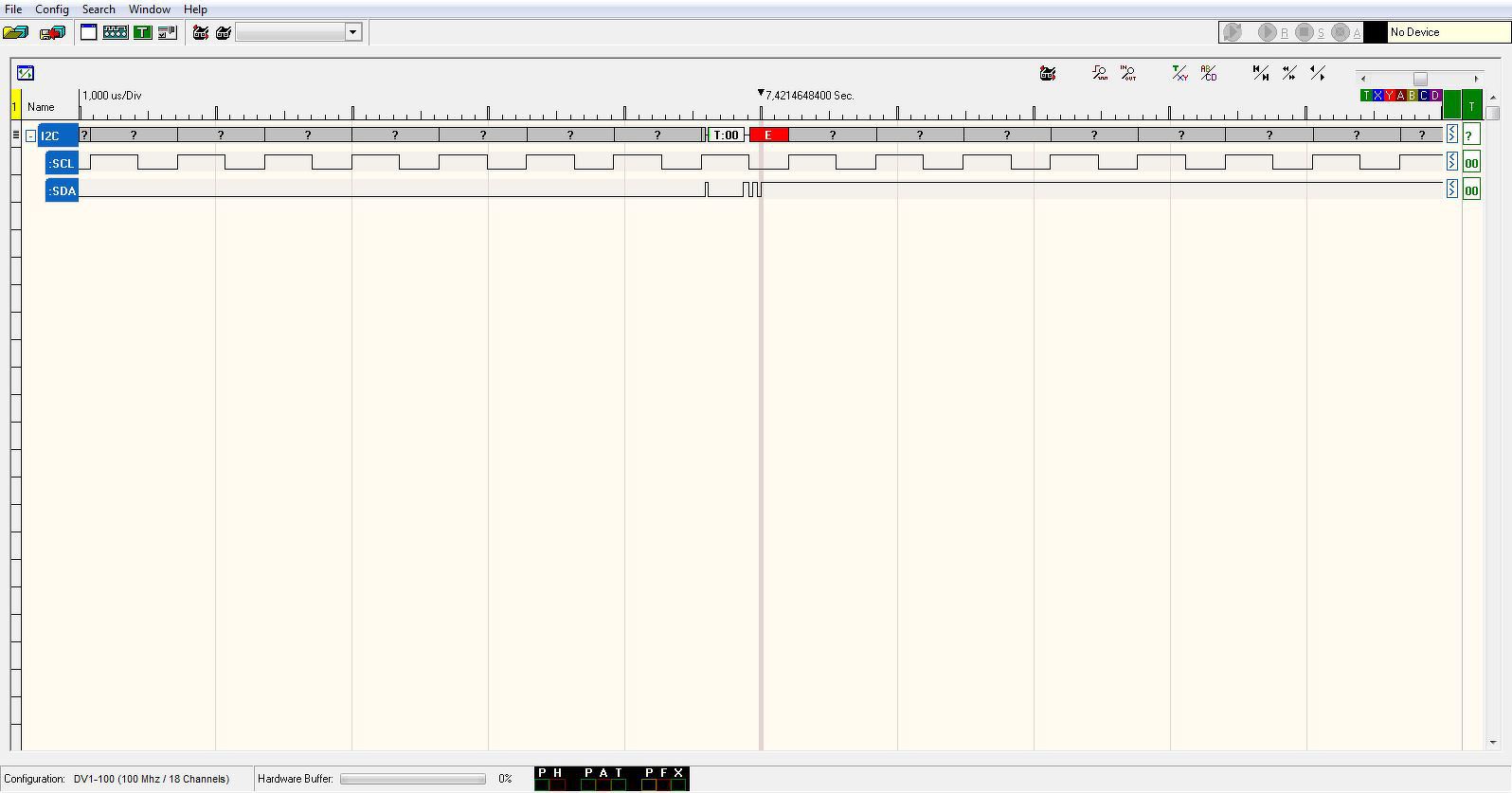
Task: Click the 1,000 us/Div timebase label
Action: [x=112, y=96]
